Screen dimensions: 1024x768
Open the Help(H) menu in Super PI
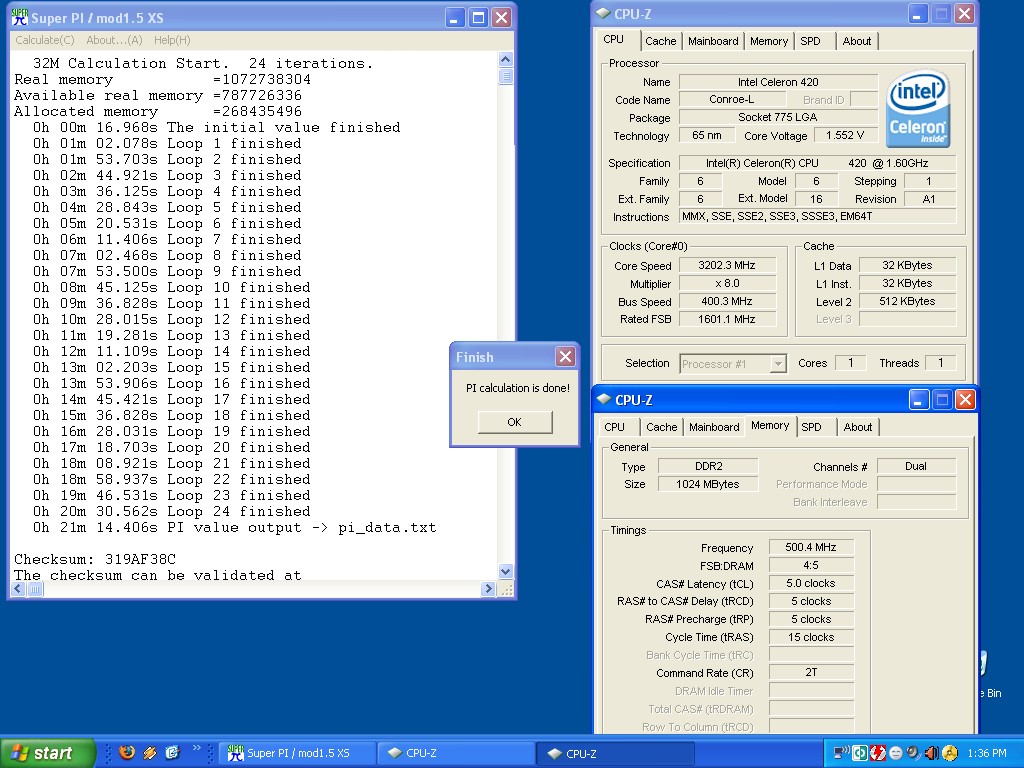[172, 40]
